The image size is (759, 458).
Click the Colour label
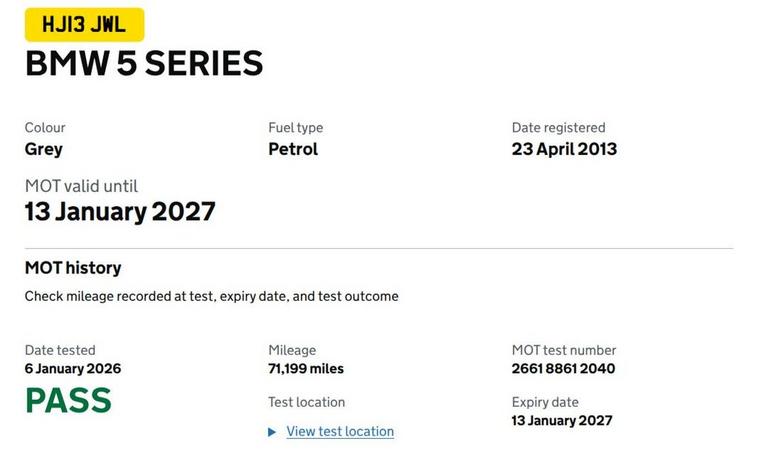click(45, 128)
